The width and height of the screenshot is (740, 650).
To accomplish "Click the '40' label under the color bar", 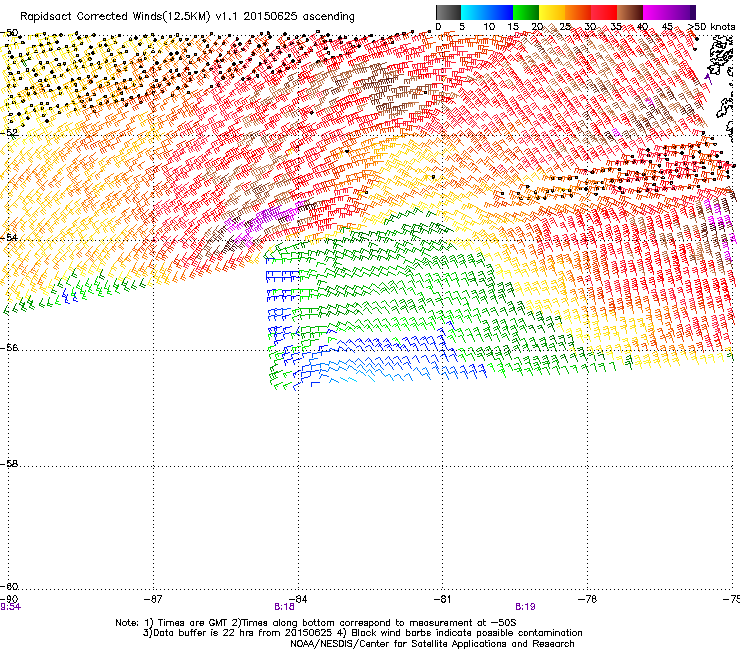I will pos(642,27).
